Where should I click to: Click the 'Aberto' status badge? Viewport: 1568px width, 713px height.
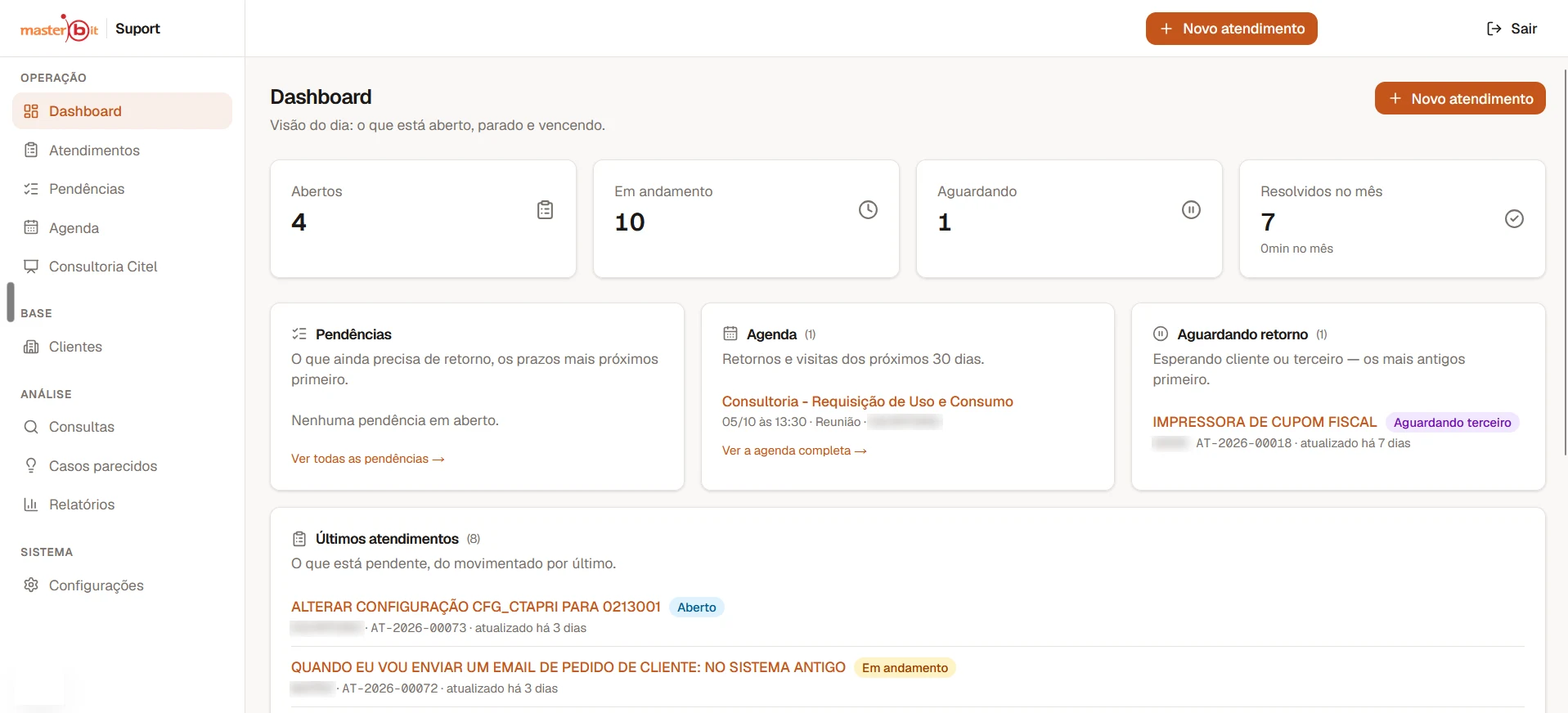tap(697, 608)
